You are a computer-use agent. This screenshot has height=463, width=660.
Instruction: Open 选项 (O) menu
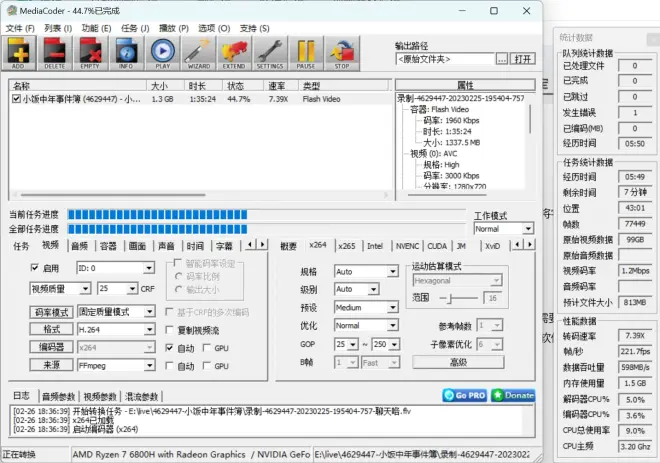click(214, 28)
